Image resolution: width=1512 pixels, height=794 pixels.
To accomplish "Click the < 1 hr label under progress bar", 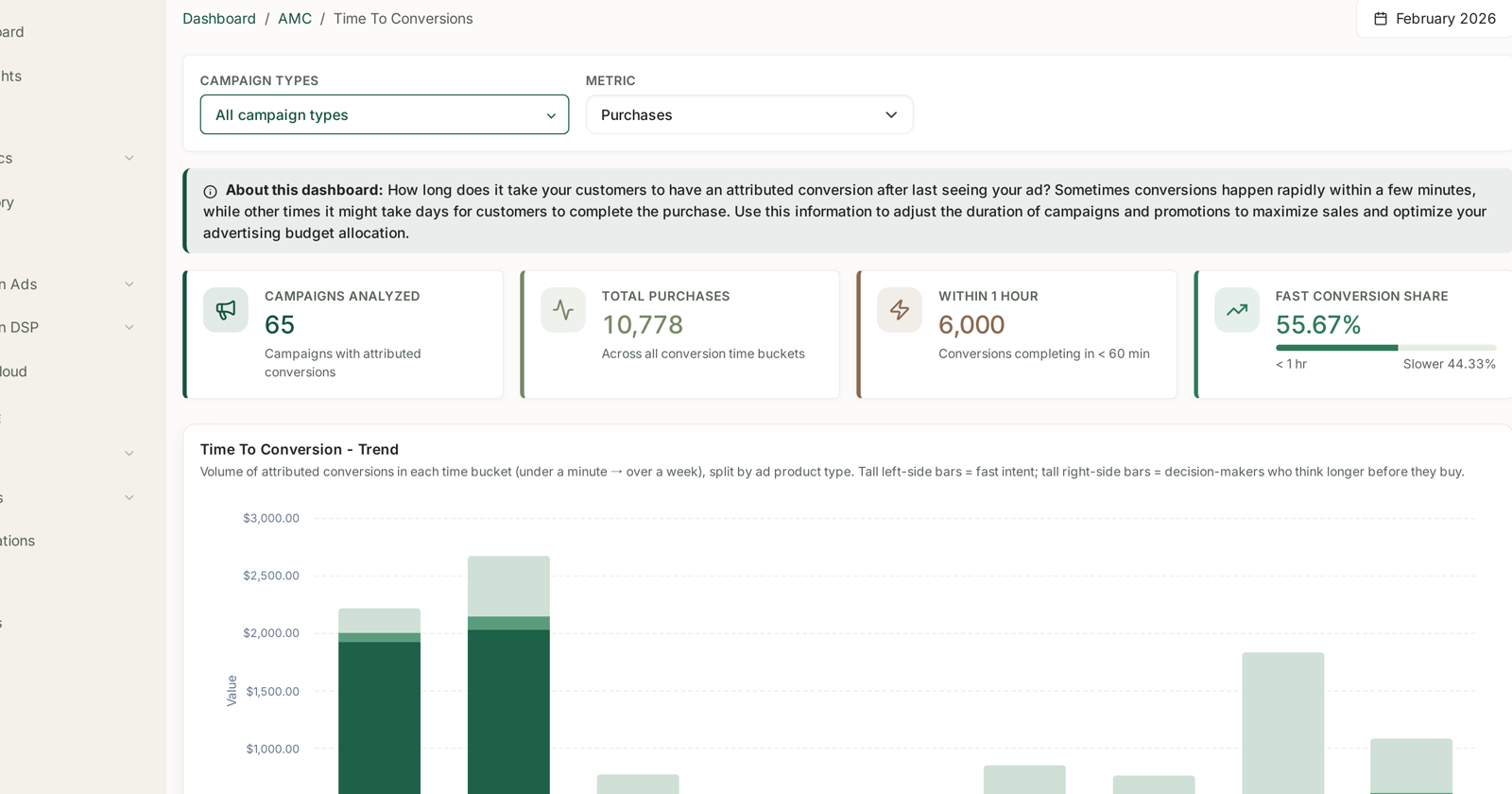I will [1291, 364].
